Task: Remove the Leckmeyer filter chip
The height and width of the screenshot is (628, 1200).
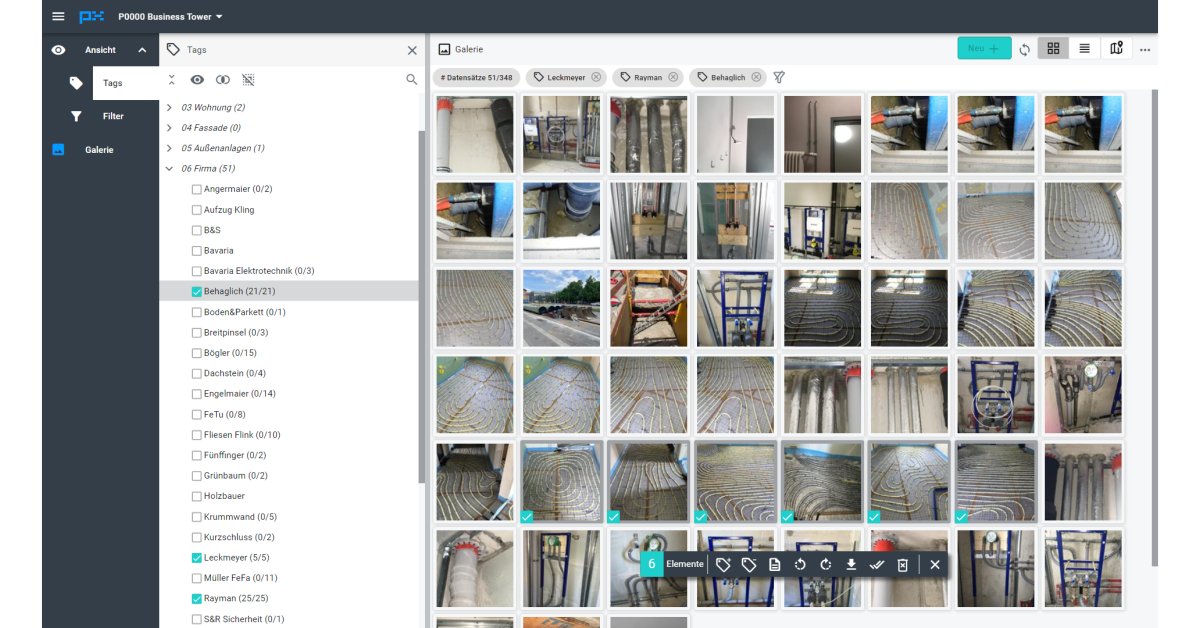Action: 597,77
